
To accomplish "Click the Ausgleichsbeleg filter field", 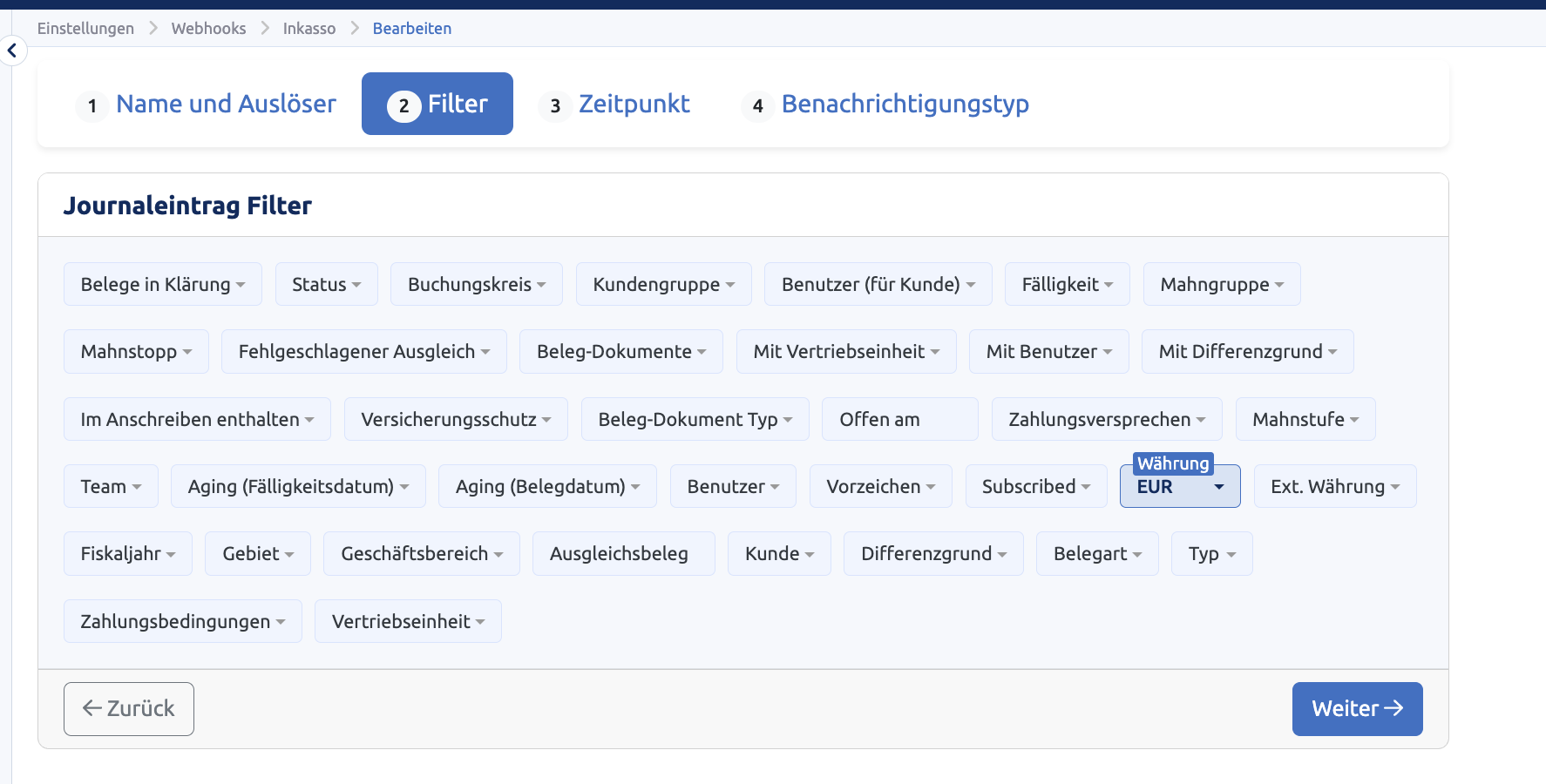I will tap(624, 554).
